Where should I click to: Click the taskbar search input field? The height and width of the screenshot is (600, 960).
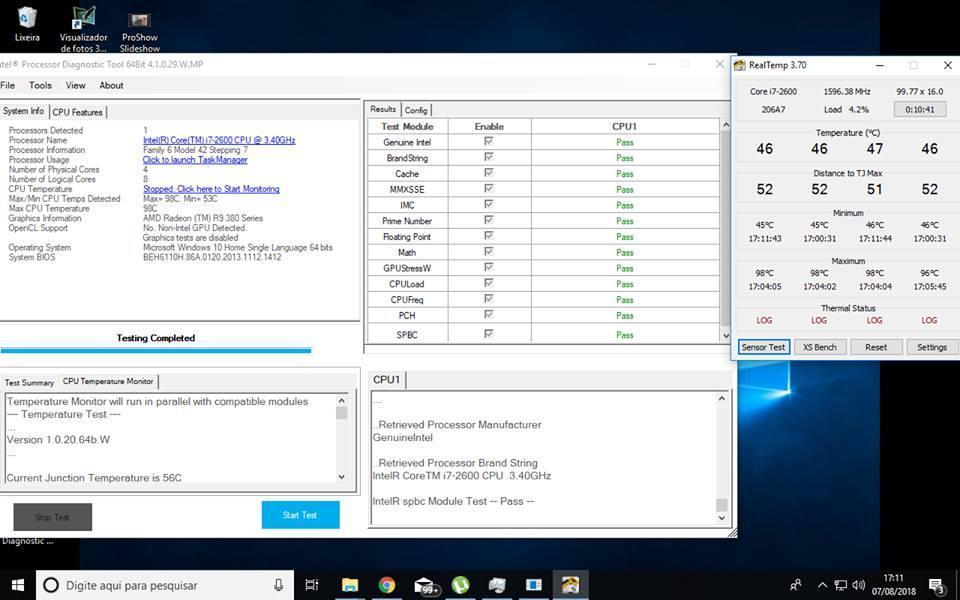point(165,585)
